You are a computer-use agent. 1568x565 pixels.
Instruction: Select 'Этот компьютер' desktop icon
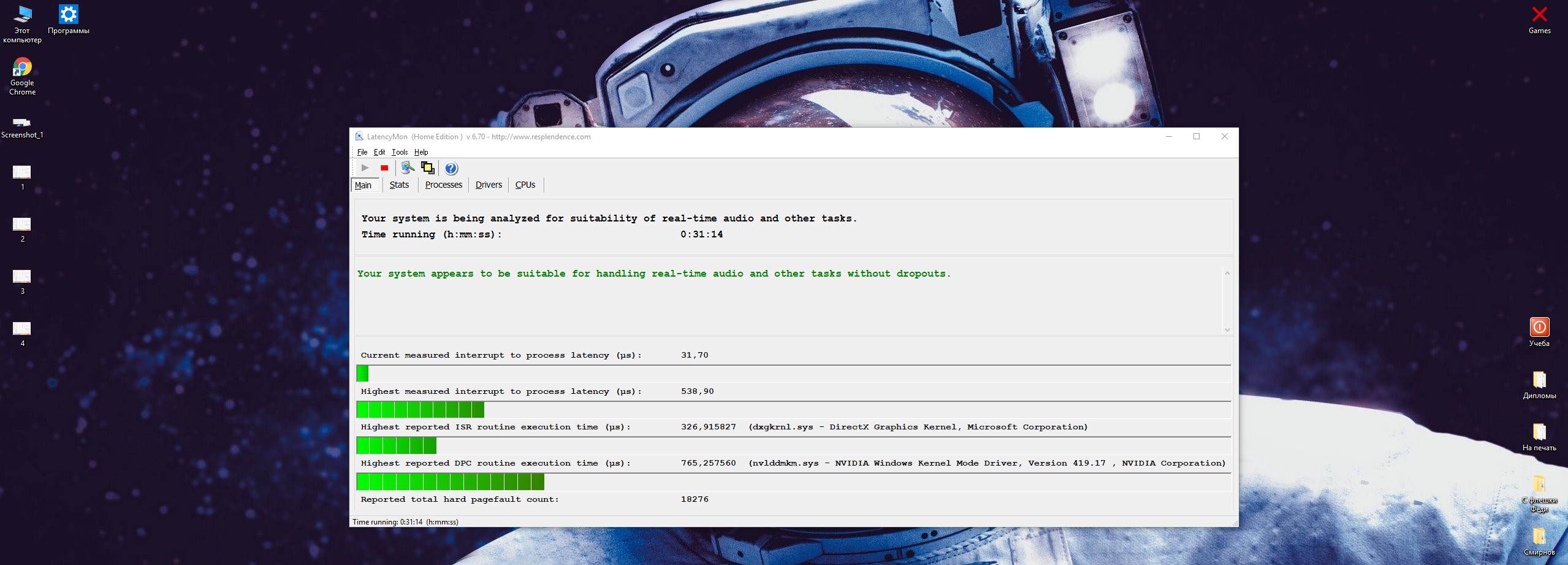tap(23, 25)
